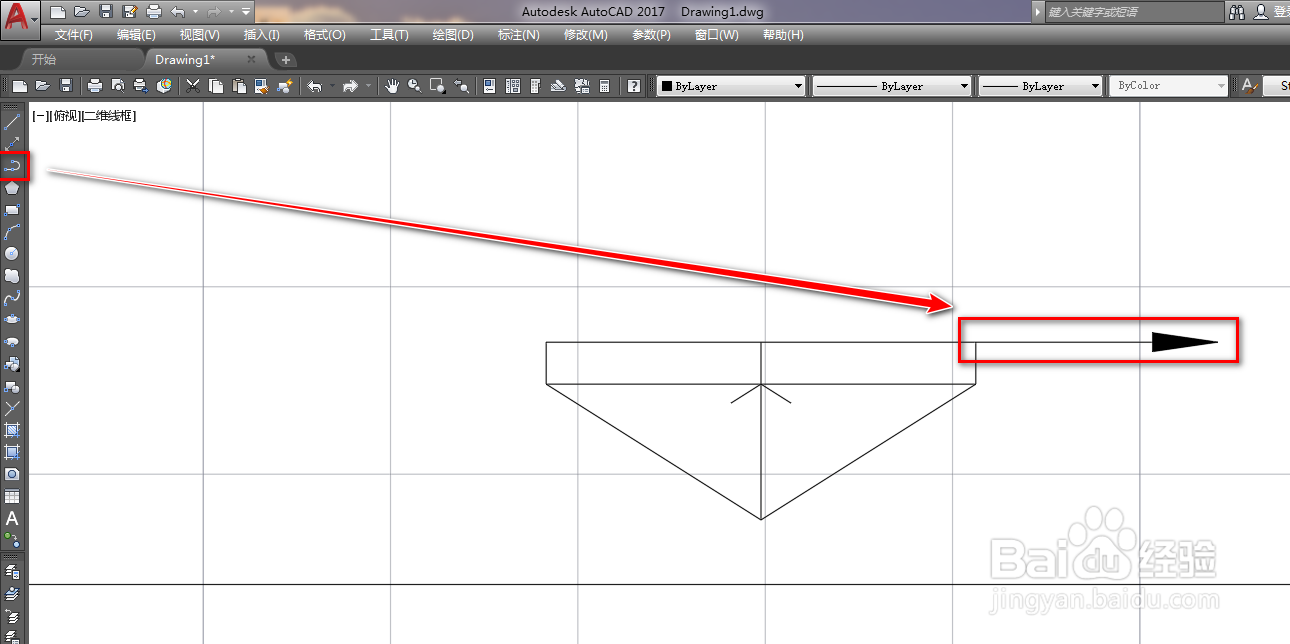Click the Text style A icon
The height and width of the screenshot is (644, 1290).
coord(1250,86)
